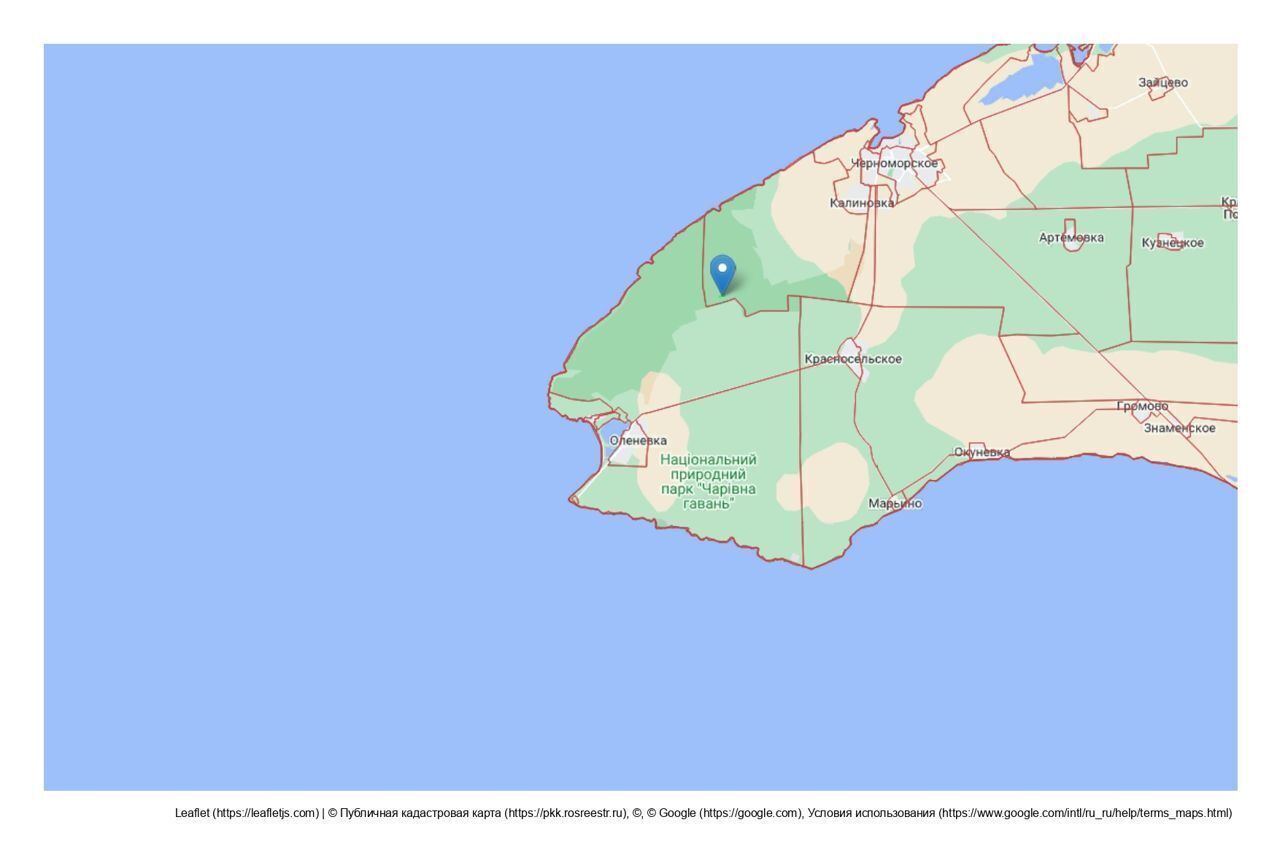Click the Марьино map label
The image size is (1280, 846).
[895, 504]
